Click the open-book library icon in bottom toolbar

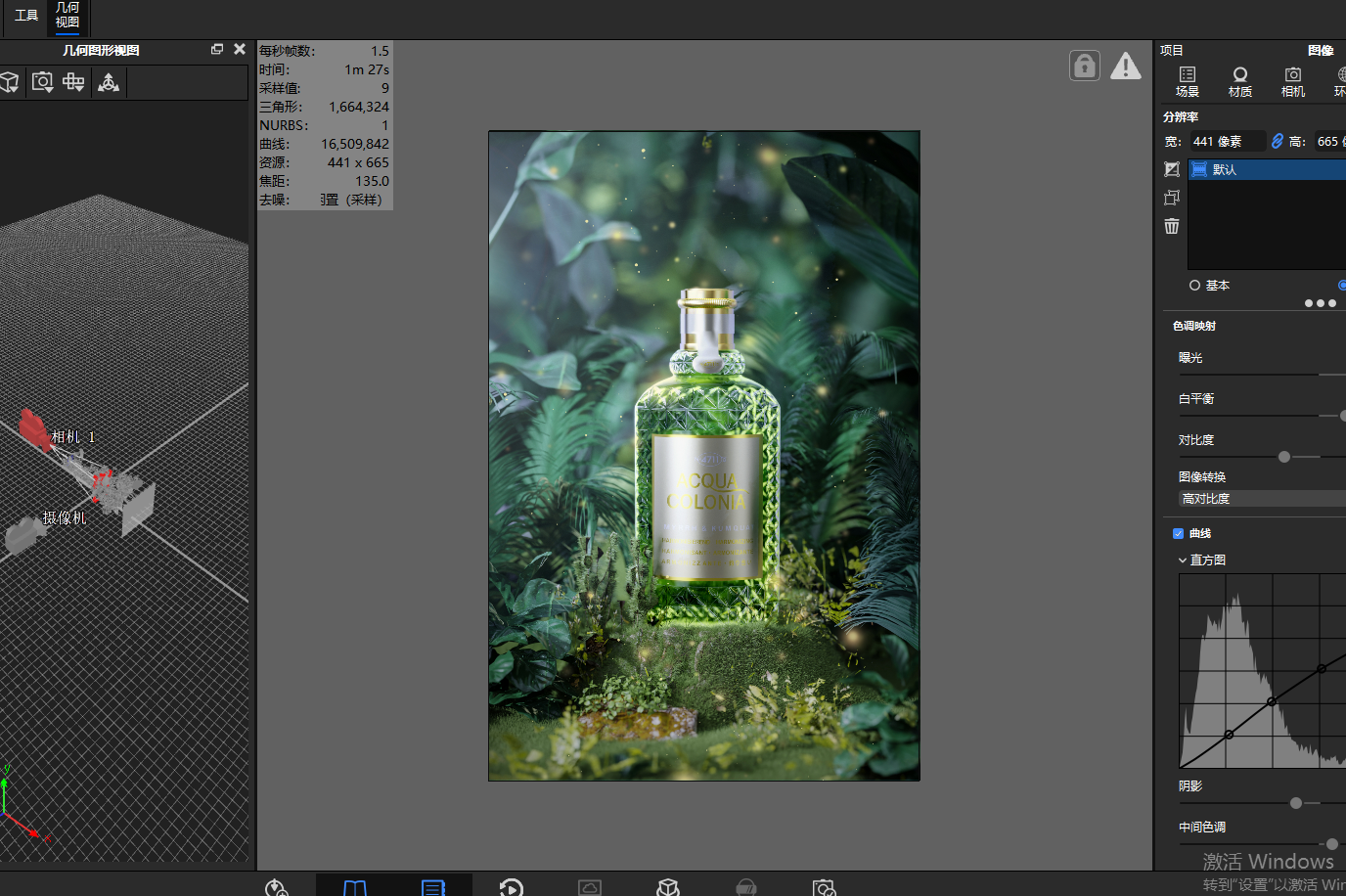tap(355, 887)
